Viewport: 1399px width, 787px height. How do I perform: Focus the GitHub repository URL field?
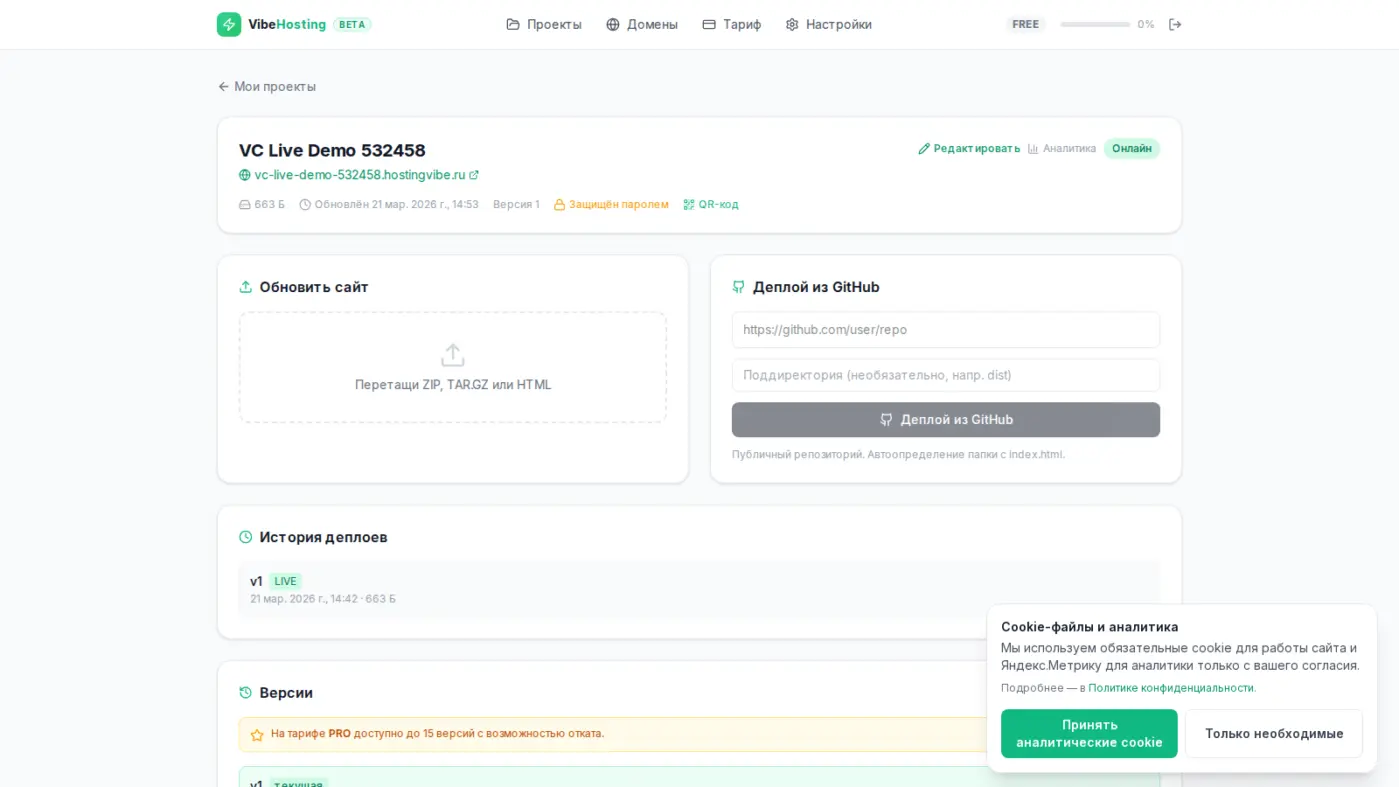[x=946, y=329]
